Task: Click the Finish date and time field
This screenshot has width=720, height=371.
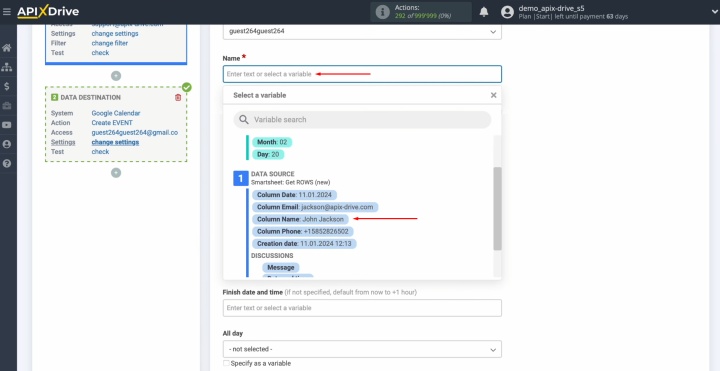Action: coord(362,308)
